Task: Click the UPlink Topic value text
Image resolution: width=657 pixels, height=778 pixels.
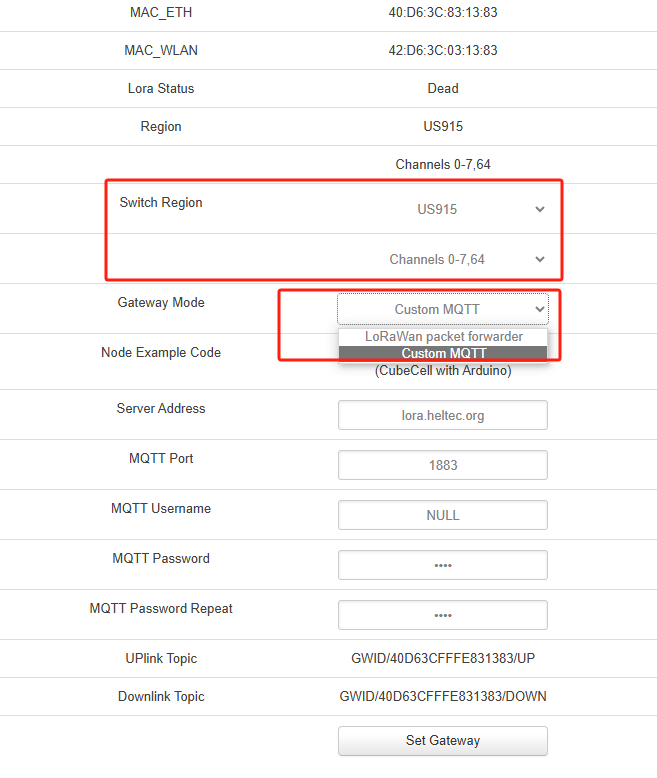Action: pyautogui.click(x=442, y=658)
